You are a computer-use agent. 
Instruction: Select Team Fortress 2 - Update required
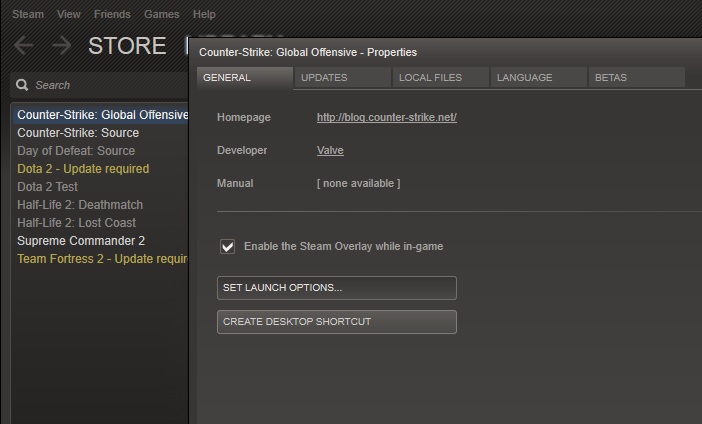coord(103,259)
